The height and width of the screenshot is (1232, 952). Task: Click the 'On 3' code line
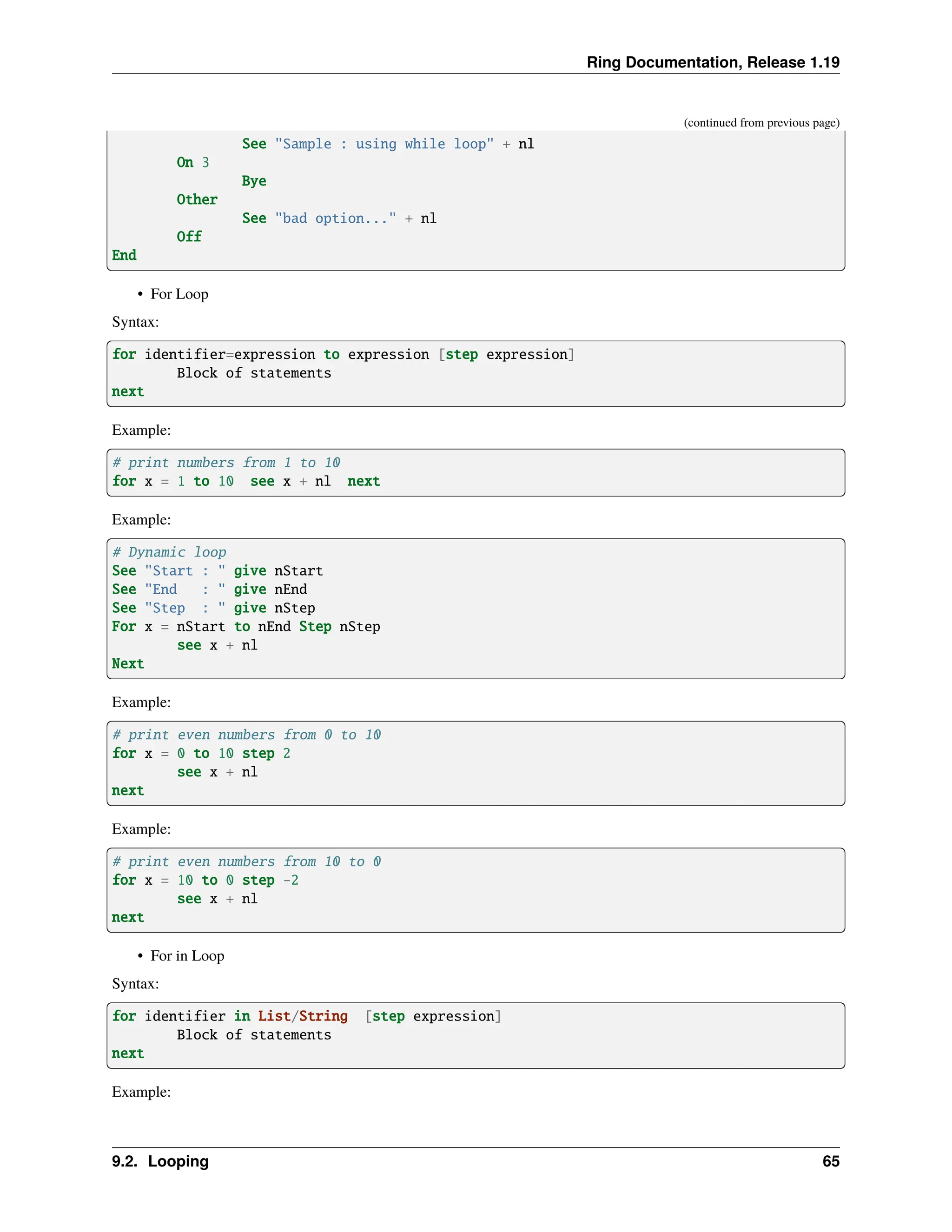point(193,162)
